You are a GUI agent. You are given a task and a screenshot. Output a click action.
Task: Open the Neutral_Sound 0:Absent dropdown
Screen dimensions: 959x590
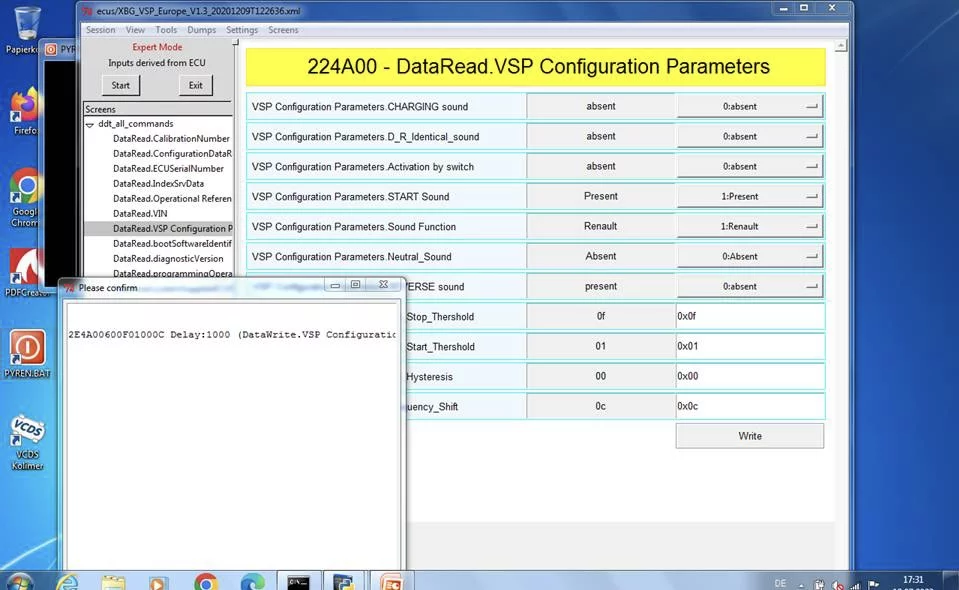tap(750, 256)
